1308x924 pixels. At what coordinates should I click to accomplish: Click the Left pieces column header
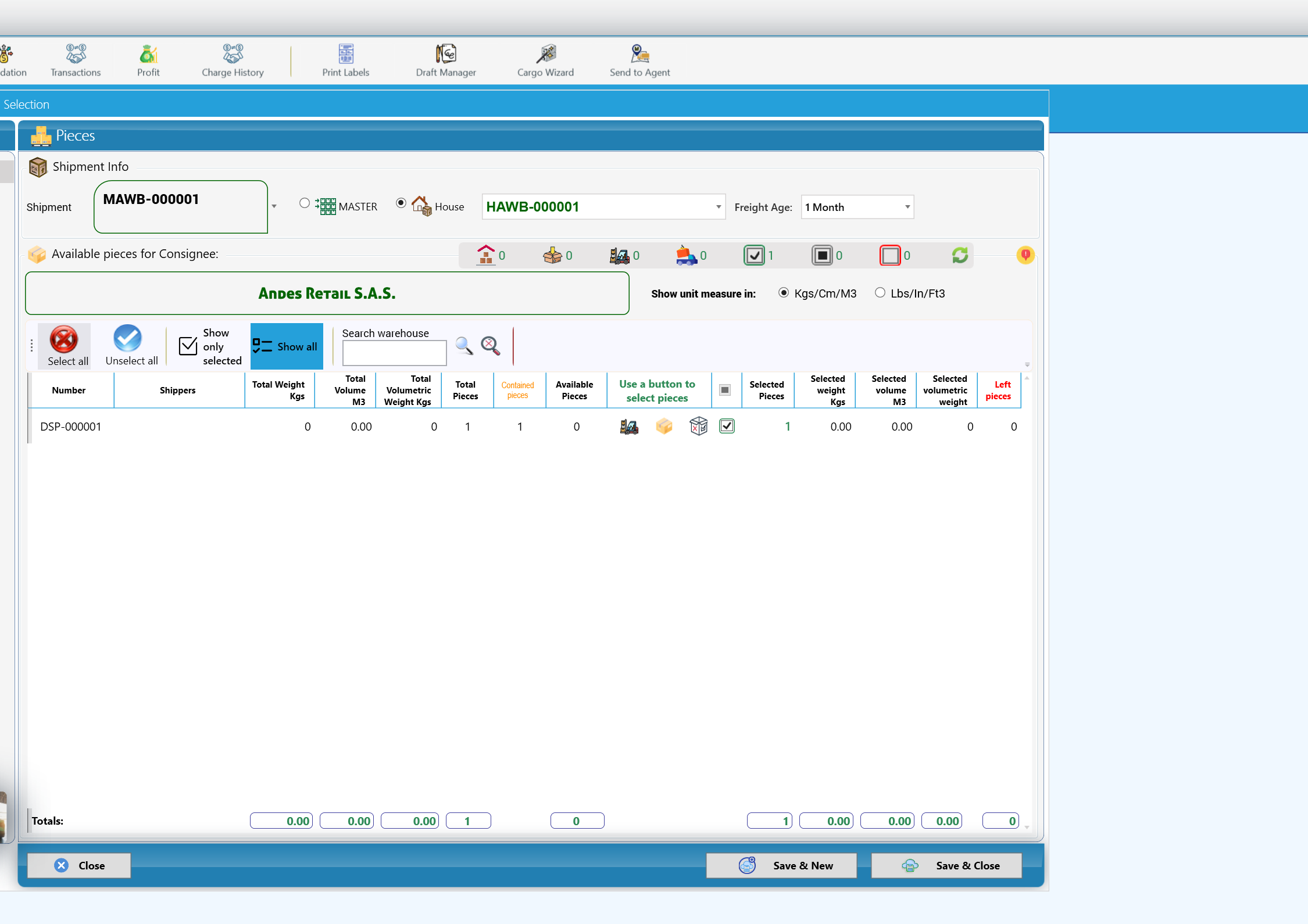click(999, 391)
